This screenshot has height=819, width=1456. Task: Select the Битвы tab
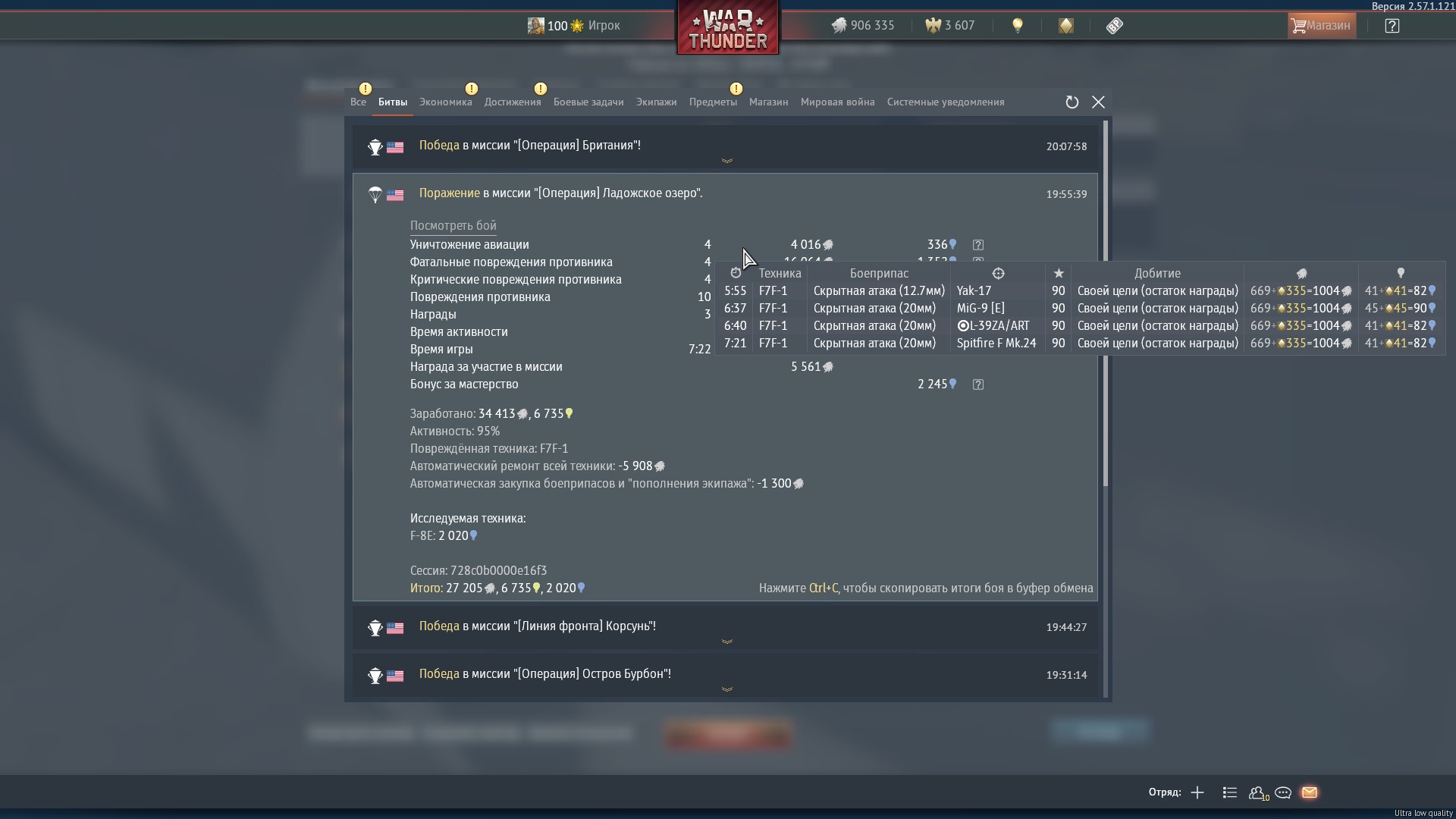tap(393, 102)
